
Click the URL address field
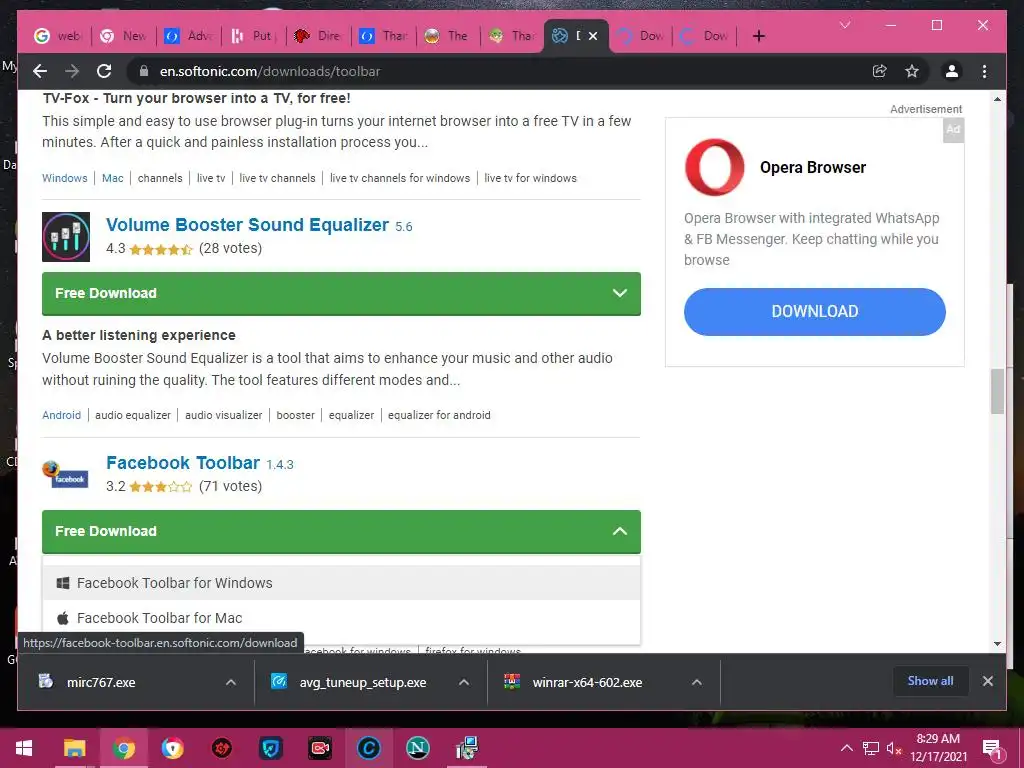pos(496,71)
